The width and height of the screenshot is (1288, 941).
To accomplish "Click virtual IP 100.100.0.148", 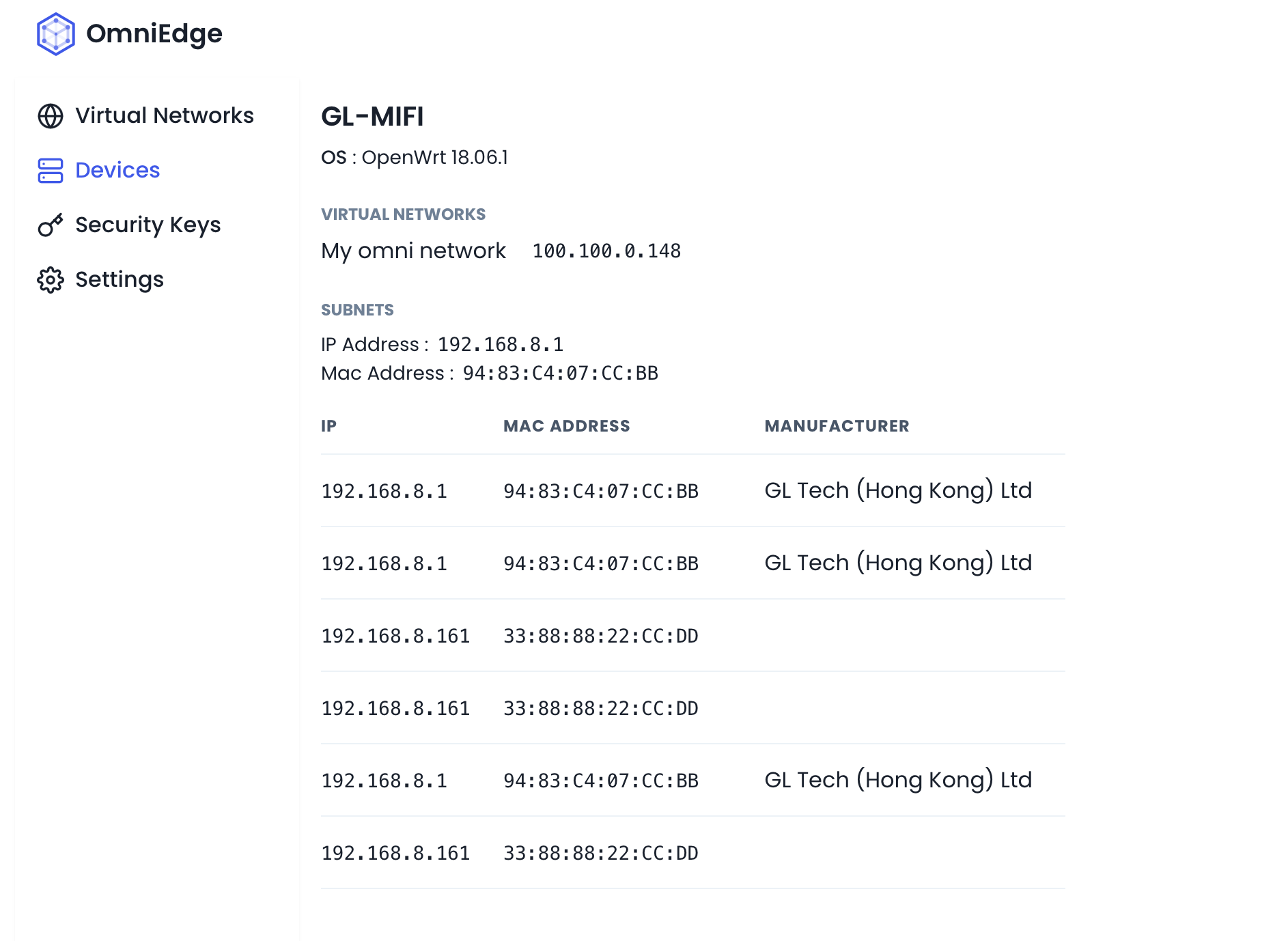I will [x=606, y=251].
